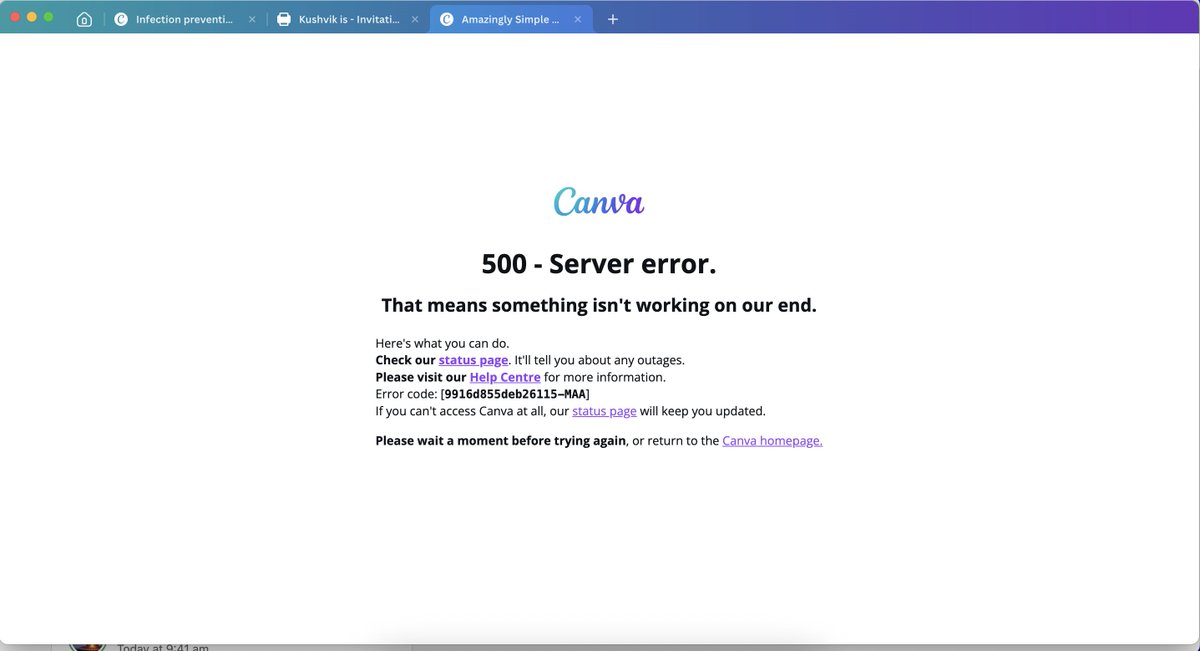Return to the Canva homepage link
This screenshot has width=1200, height=651.
(x=772, y=440)
